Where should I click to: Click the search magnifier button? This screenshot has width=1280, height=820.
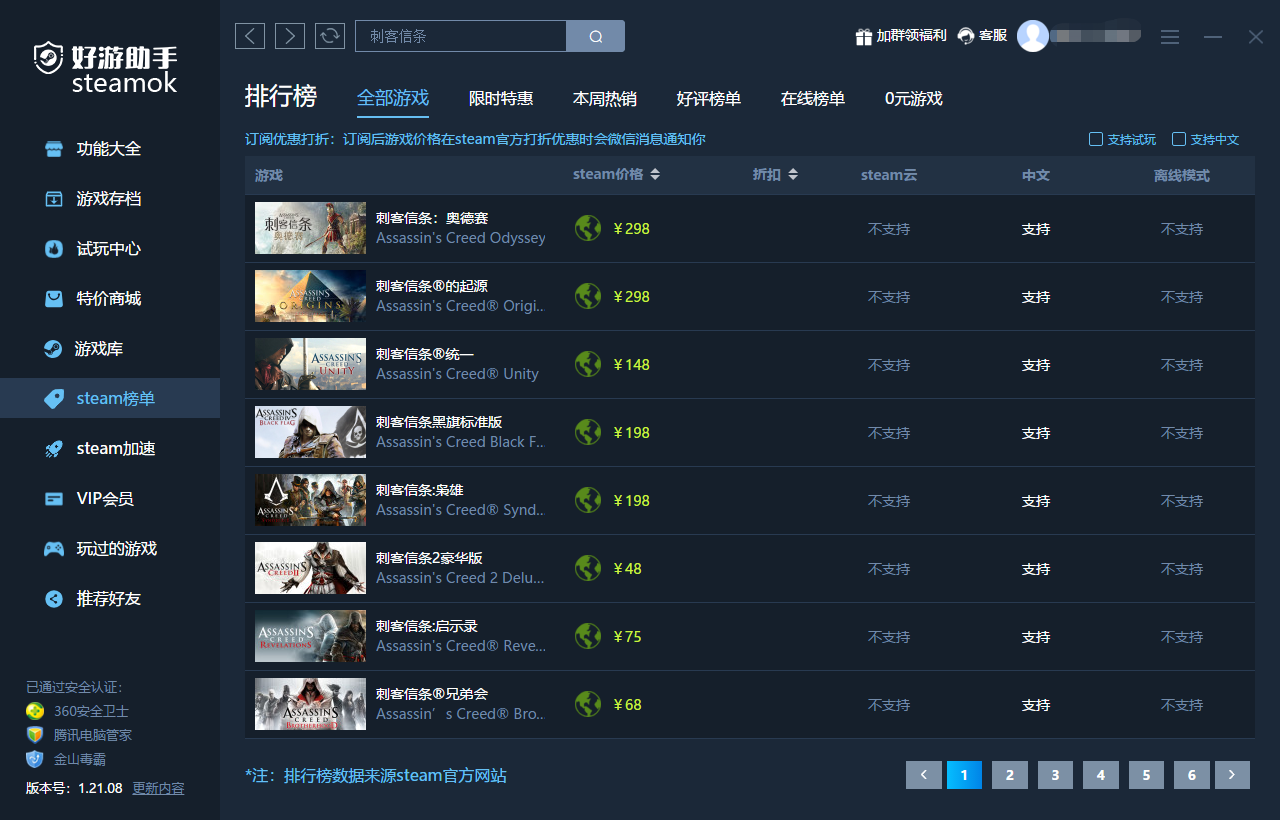coord(596,36)
